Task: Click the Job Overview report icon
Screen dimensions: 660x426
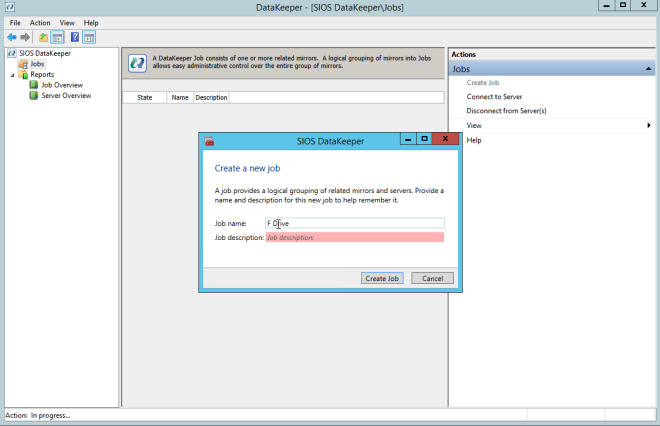Action: [34, 85]
